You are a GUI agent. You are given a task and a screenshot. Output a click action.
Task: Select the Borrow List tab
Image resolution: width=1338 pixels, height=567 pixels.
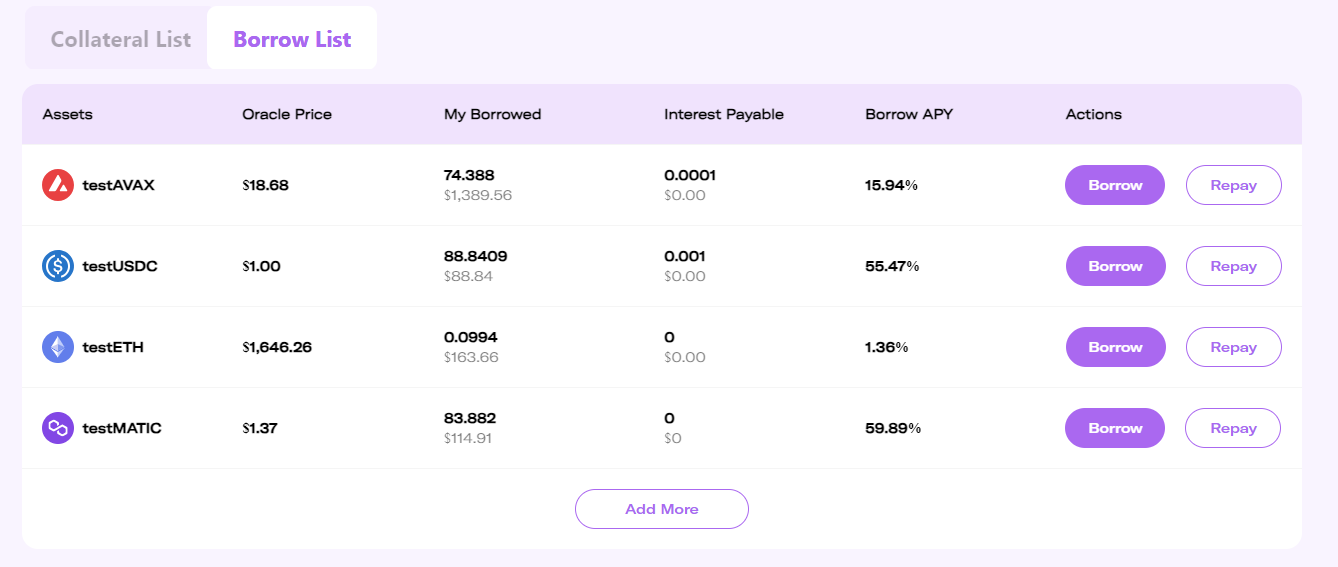292,39
